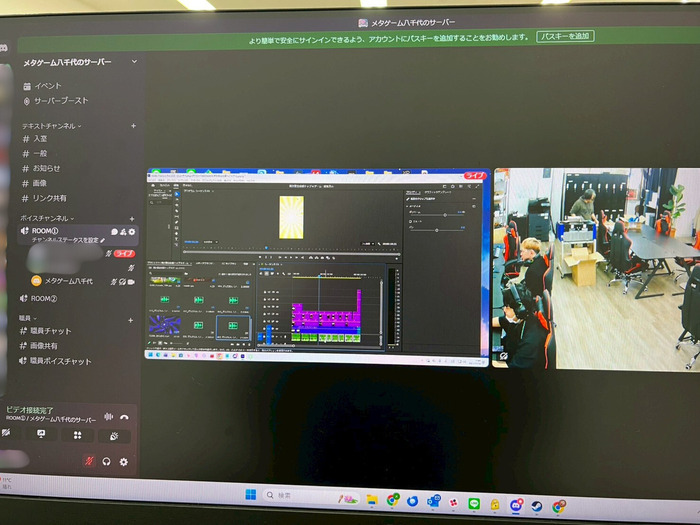Turn on camera in voice panel
700x525 pixels.
pyautogui.click(x=6, y=435)
